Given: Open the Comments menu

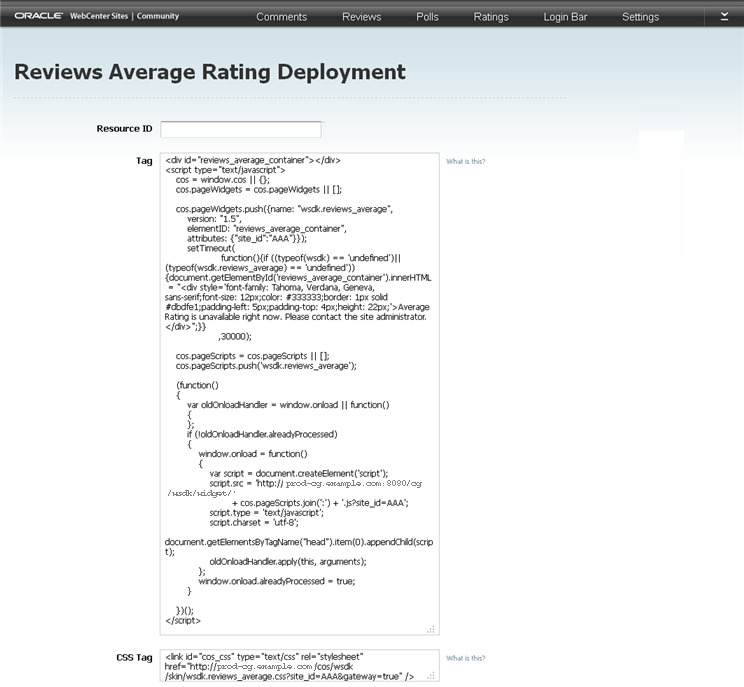Looking at the screenshot, I should pyautogui.click(x=281, y=17).
